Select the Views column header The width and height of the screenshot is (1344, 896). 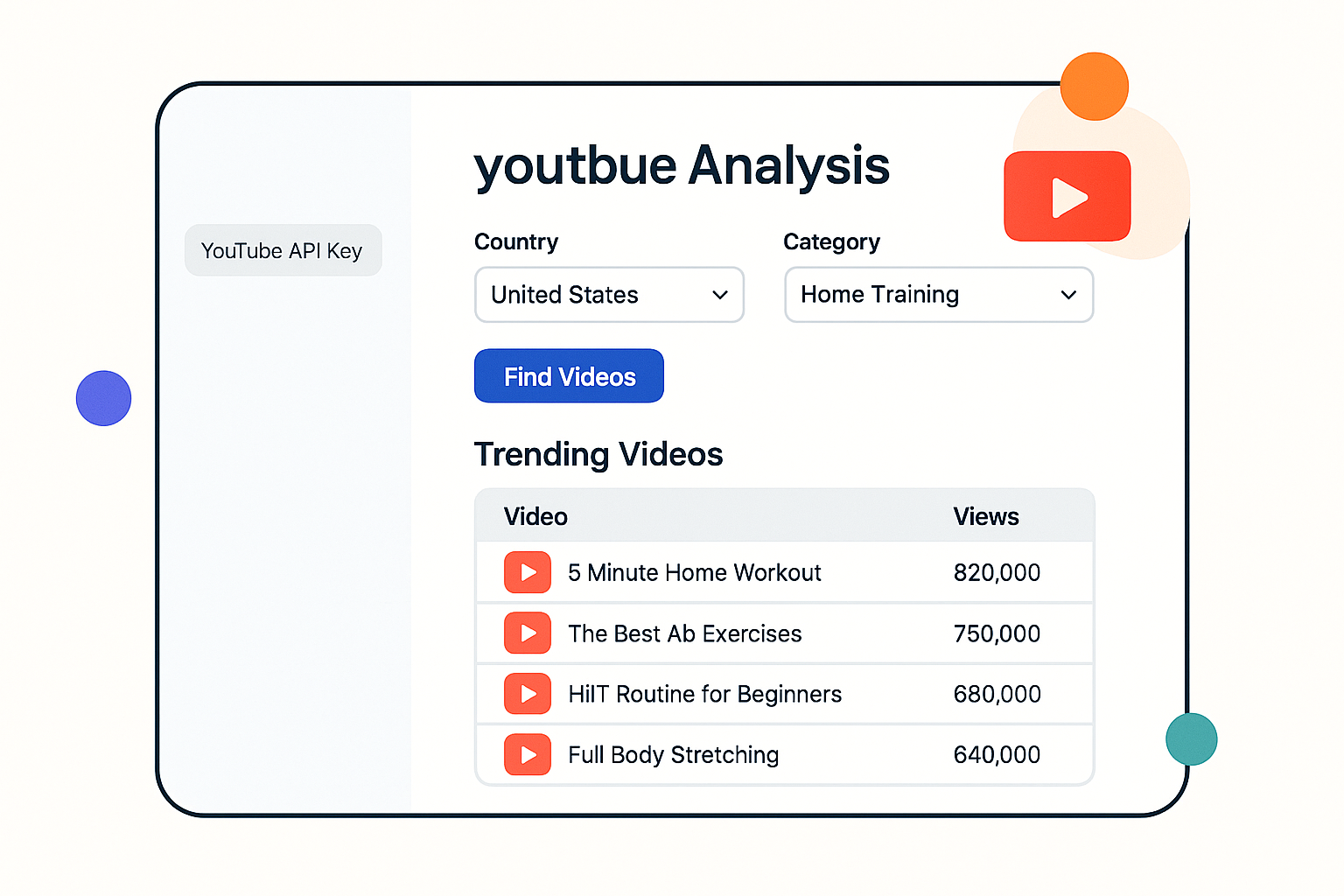(985, 516)
